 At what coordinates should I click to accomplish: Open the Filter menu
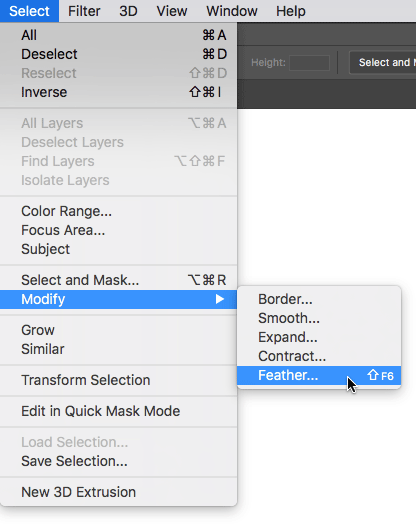pos(84,11)
